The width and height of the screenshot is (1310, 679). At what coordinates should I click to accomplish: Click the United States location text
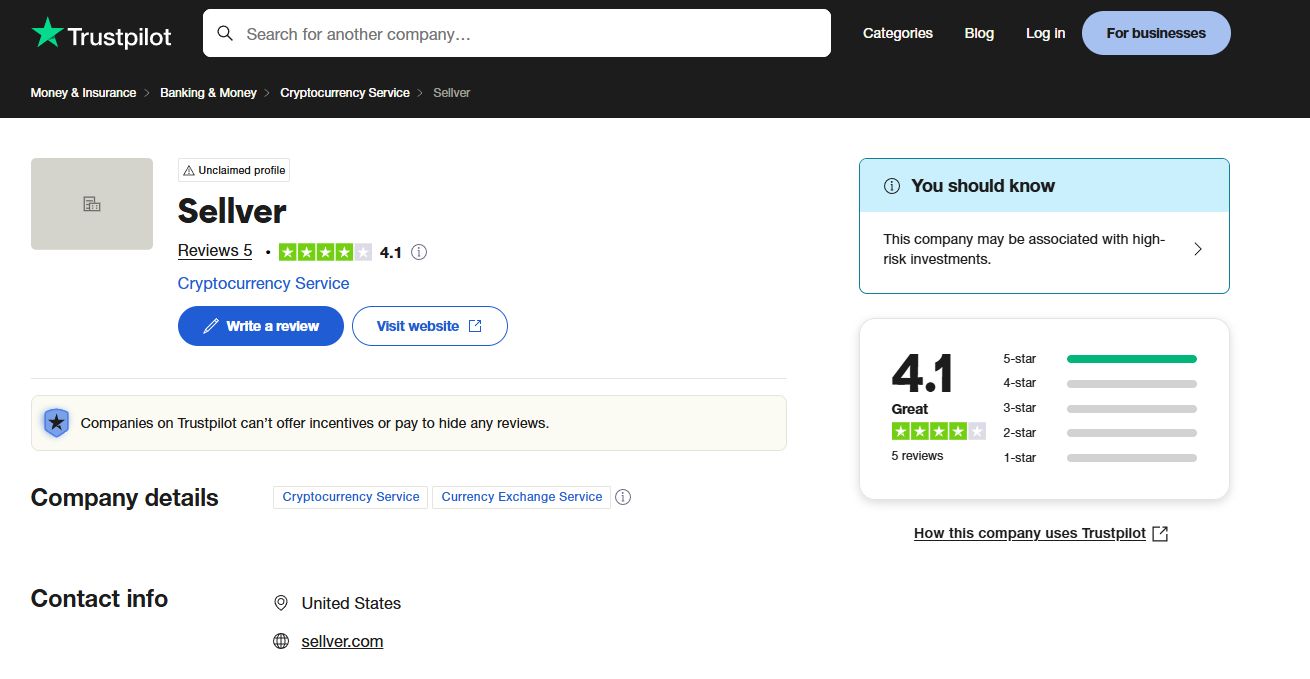click(351, 604)
